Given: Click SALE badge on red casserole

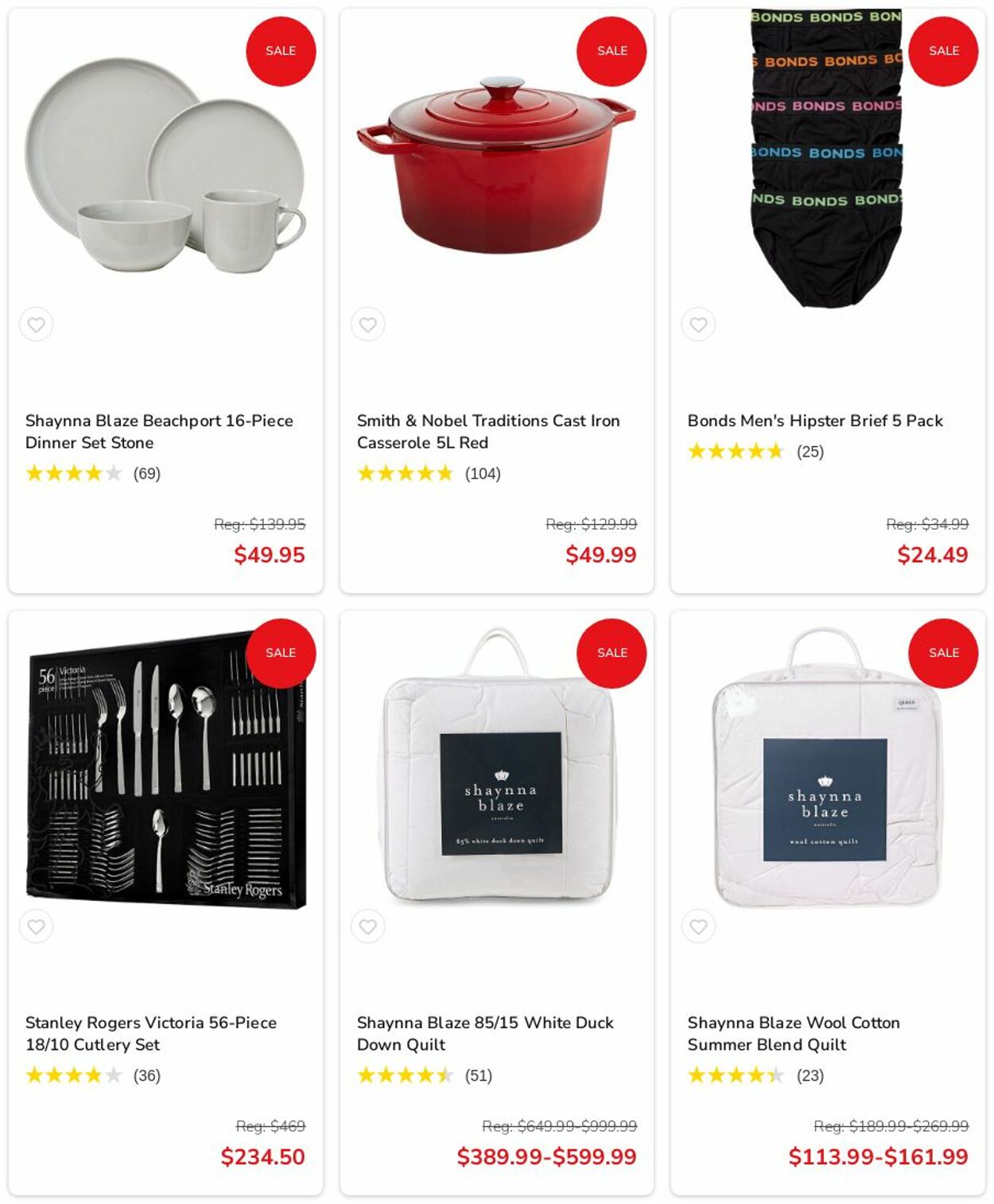Looking at the screenshot, I should [612, 51].
